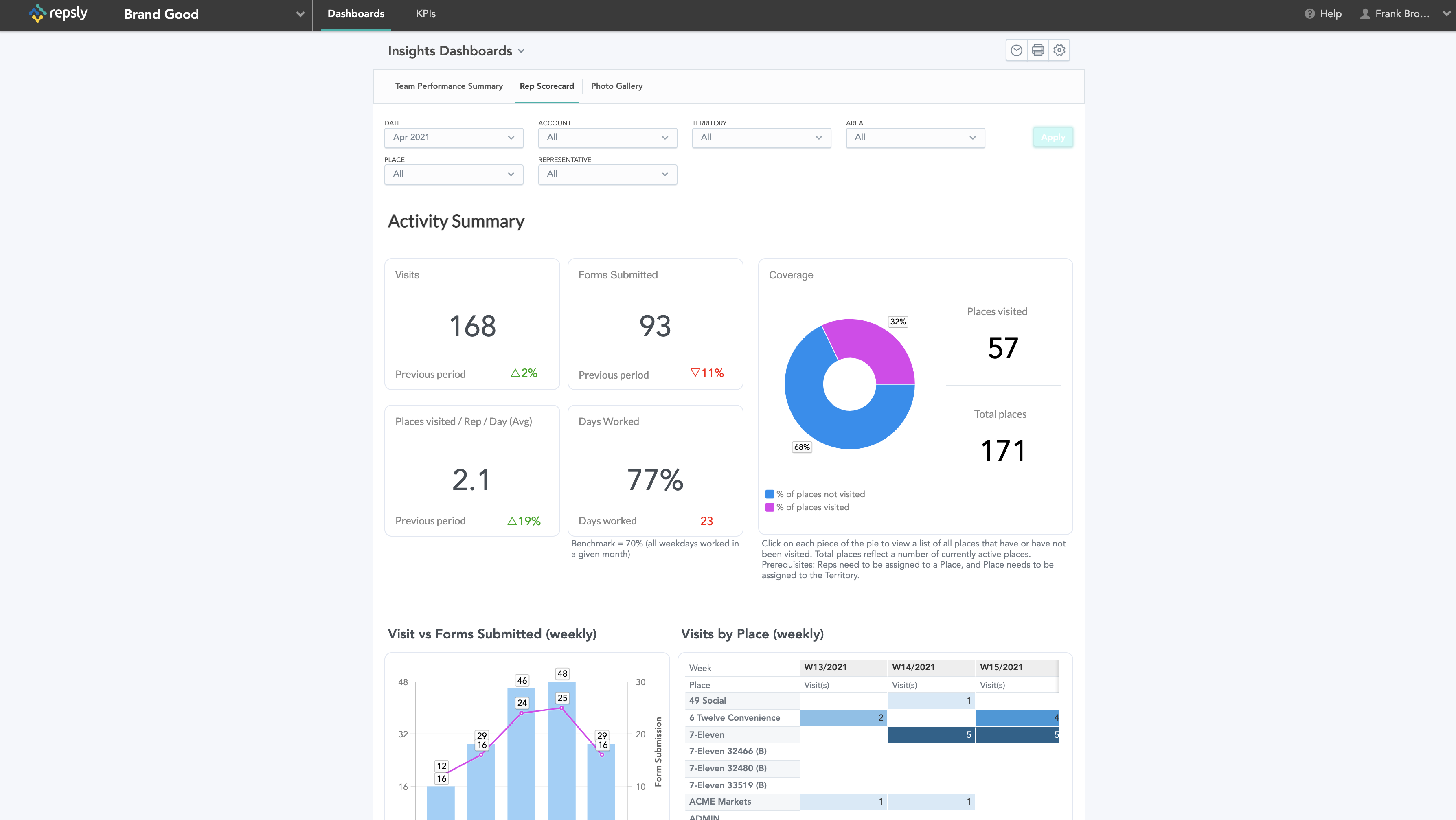Click the Repsly logo icon

point(37,13)
